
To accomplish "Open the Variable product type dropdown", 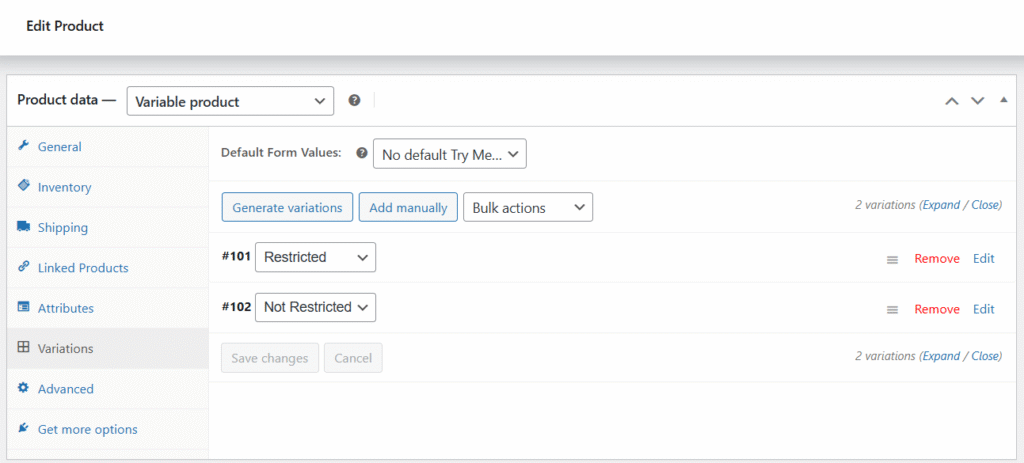I will (x=230, y=101).
